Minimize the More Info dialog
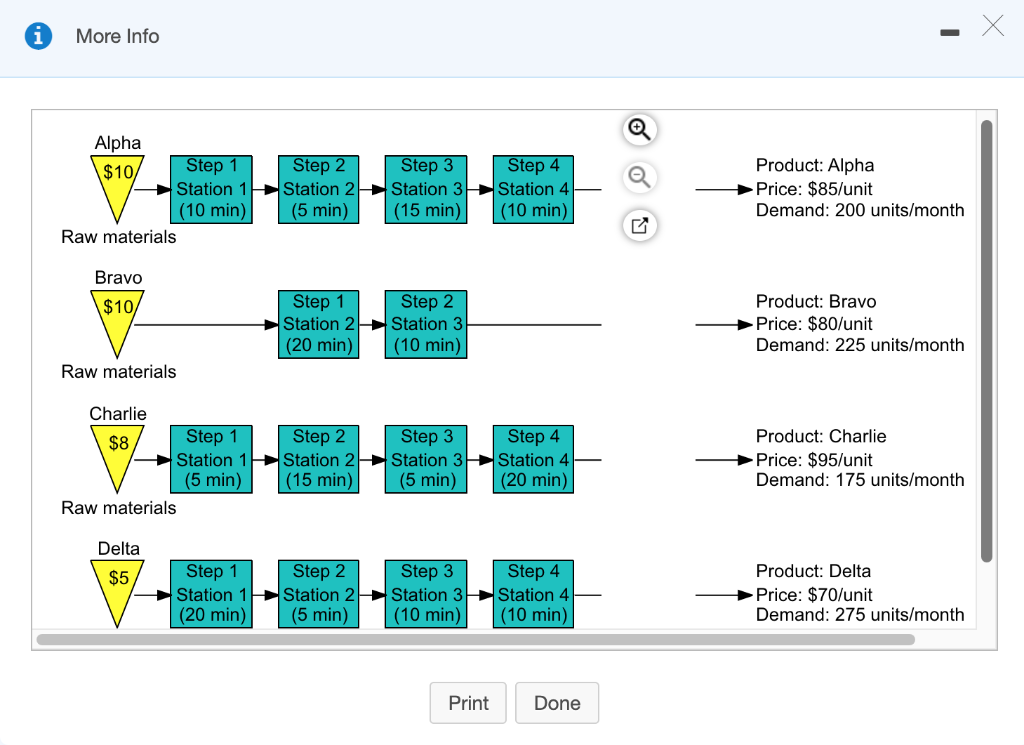This screenshot has width=1024, height=745. (x=950, y=33)
